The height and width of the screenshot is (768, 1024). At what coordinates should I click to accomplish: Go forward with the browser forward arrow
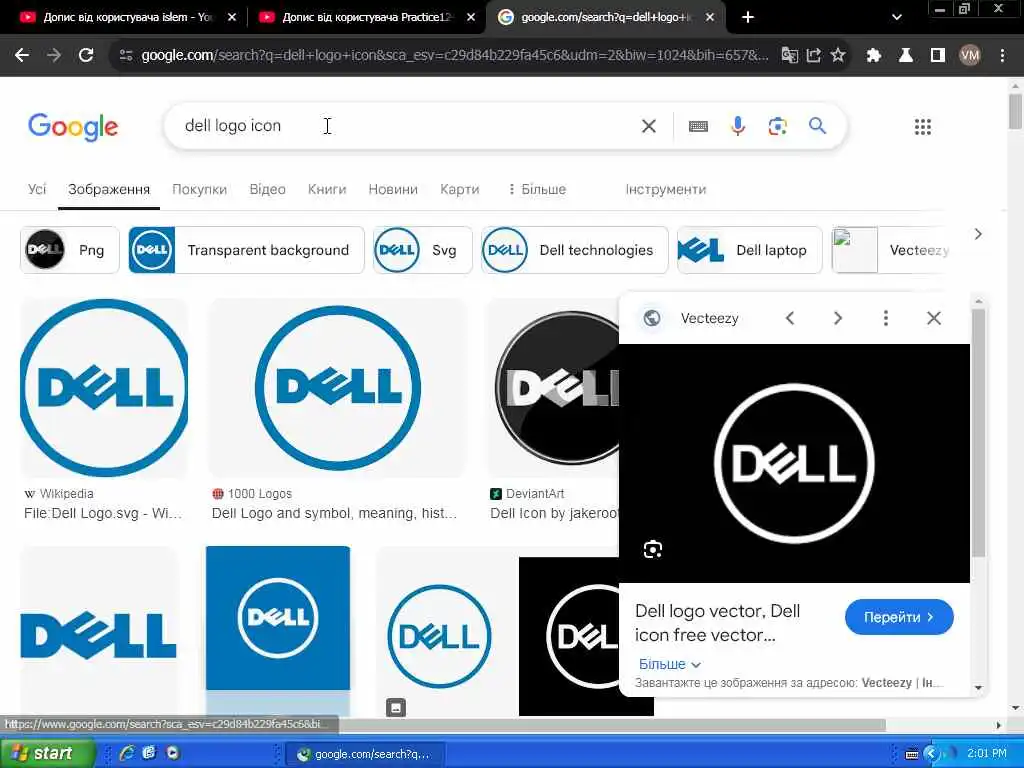click(54, 55)
